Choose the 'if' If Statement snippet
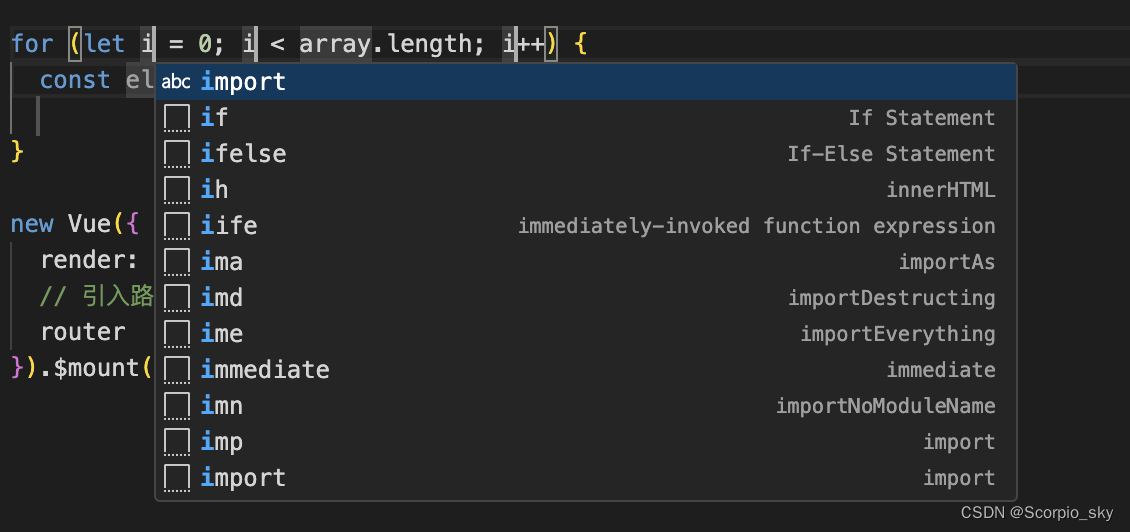This screenshot has width=1130, height=532. (214, 118)
